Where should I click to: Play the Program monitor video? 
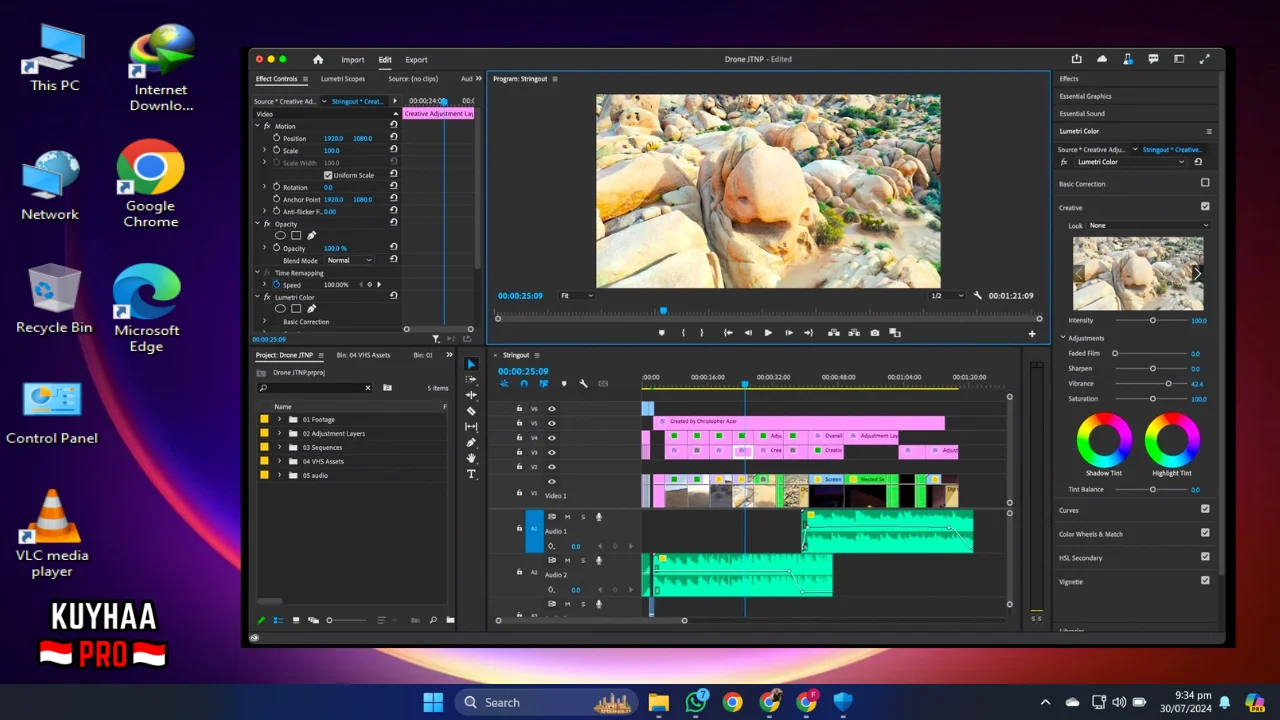[768, 333]
